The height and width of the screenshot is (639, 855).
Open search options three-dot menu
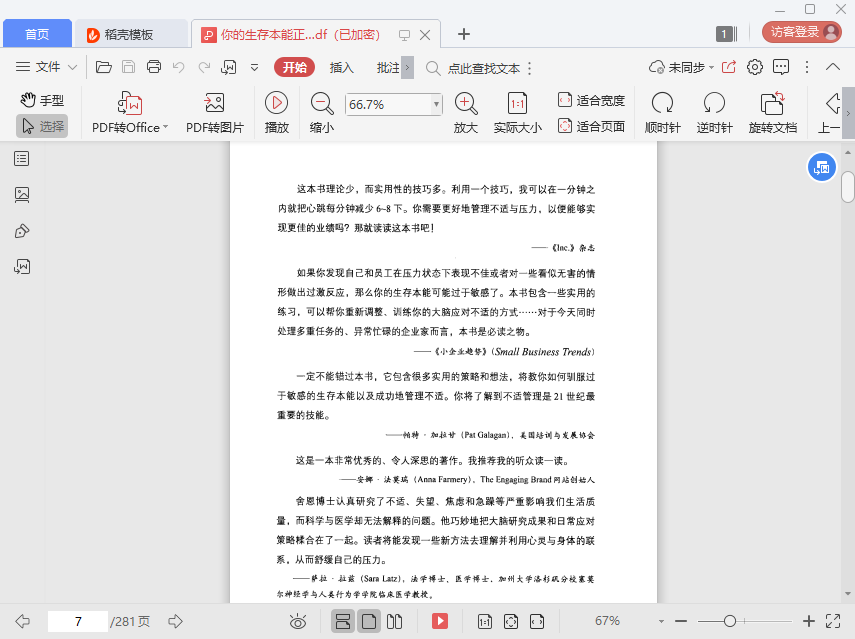click(x=529, y=68)
